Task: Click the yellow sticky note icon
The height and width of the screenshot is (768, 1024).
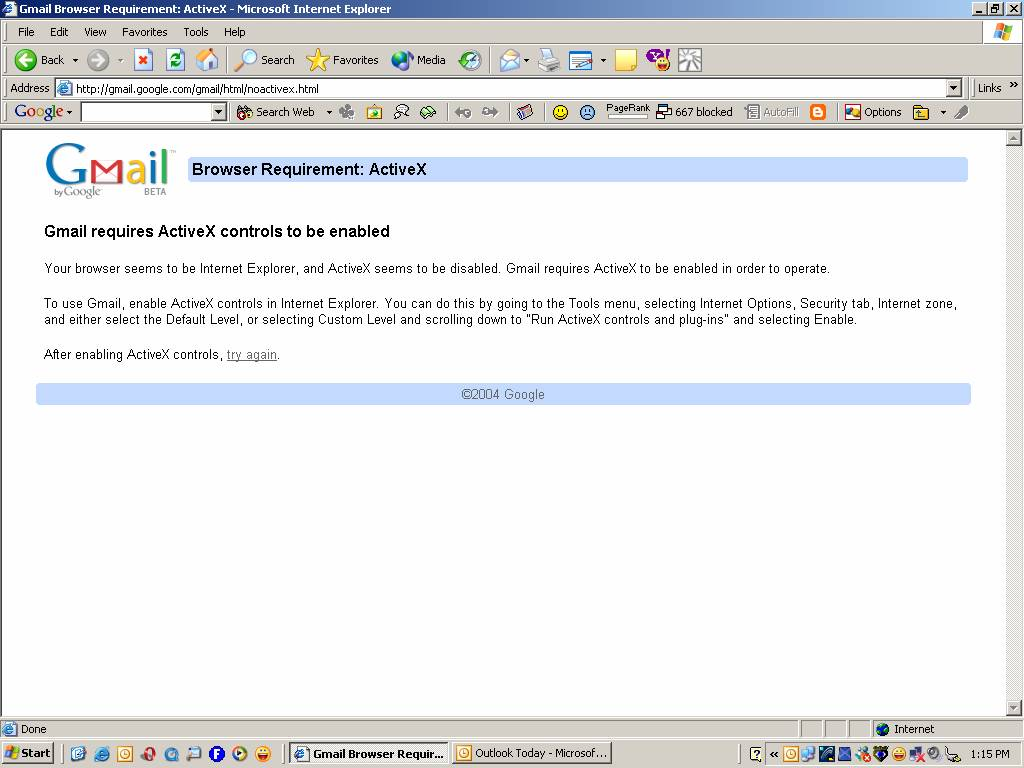Action: [x=626, y=60]
